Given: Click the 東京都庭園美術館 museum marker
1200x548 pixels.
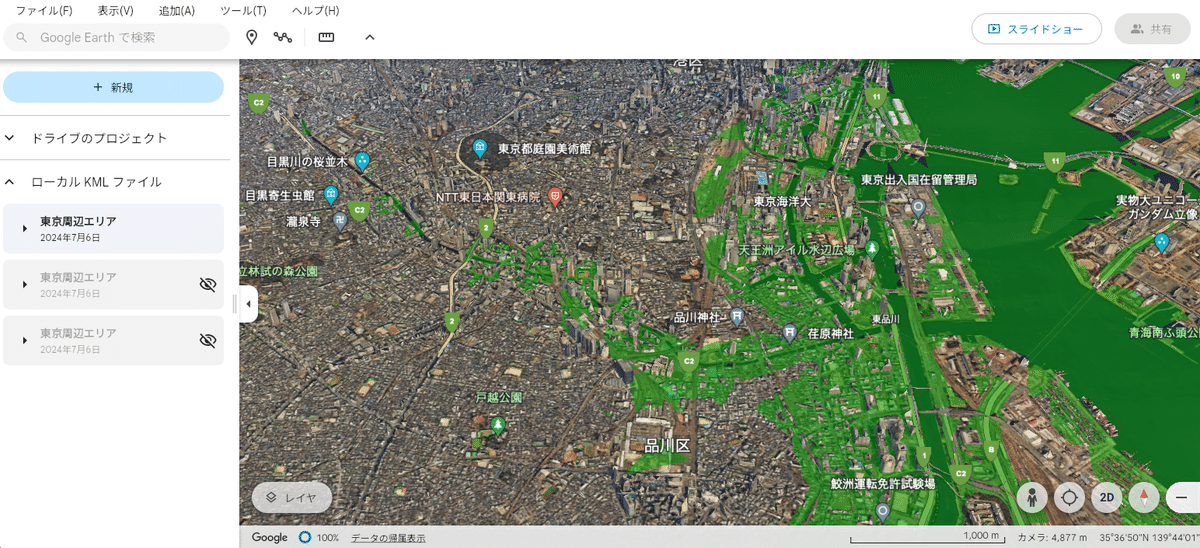Looking at the screenshot, I should point(480,148).
